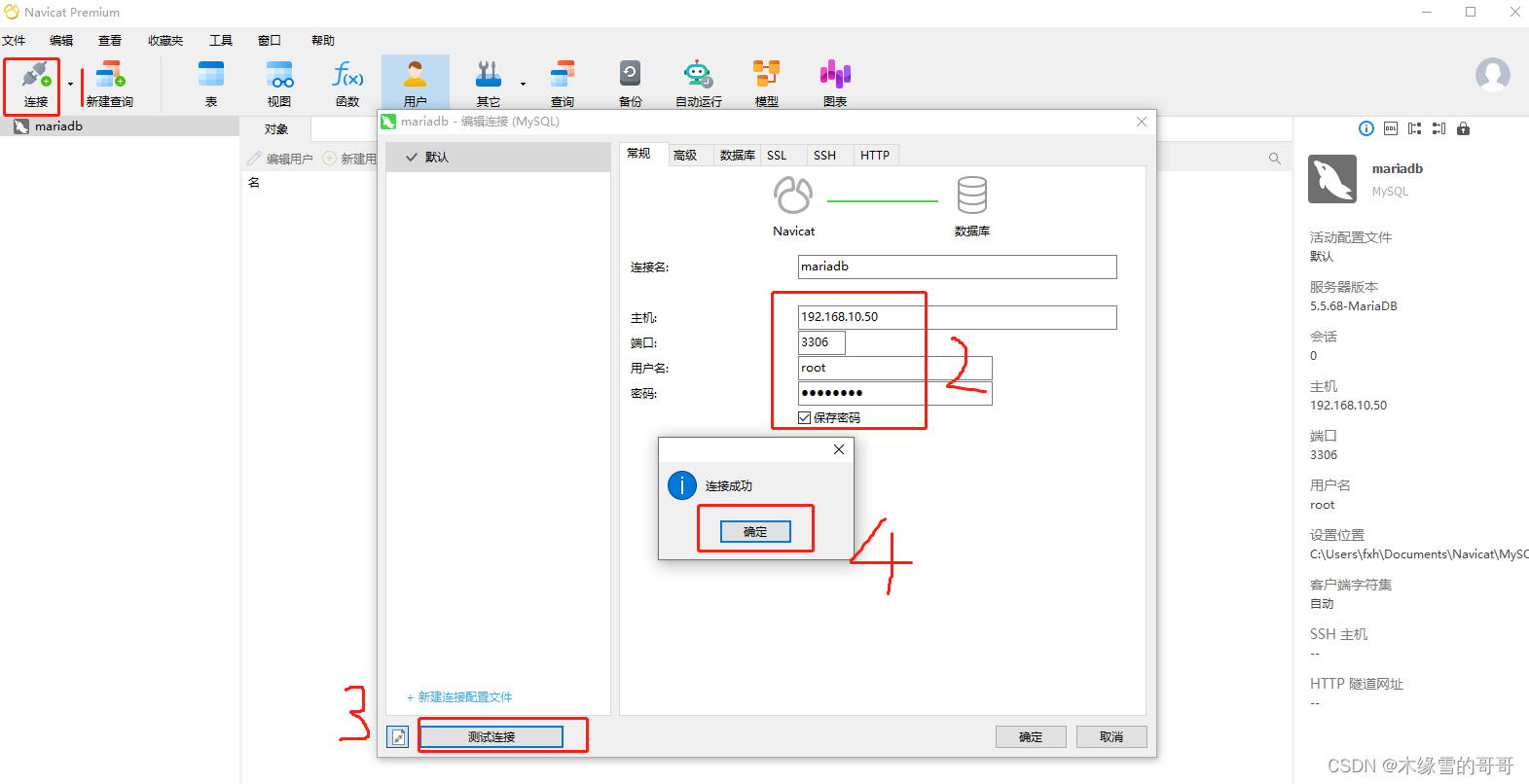Expand the Others (其它) dropdown arrow
This screenshot has width=1529, height=784.
coord(523,85)
